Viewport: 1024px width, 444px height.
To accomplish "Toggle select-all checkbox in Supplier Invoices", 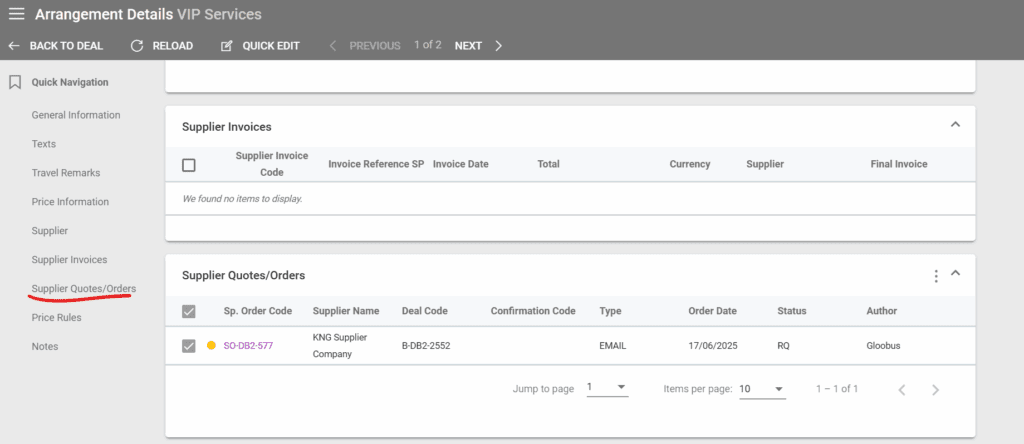I will [189, 165].
